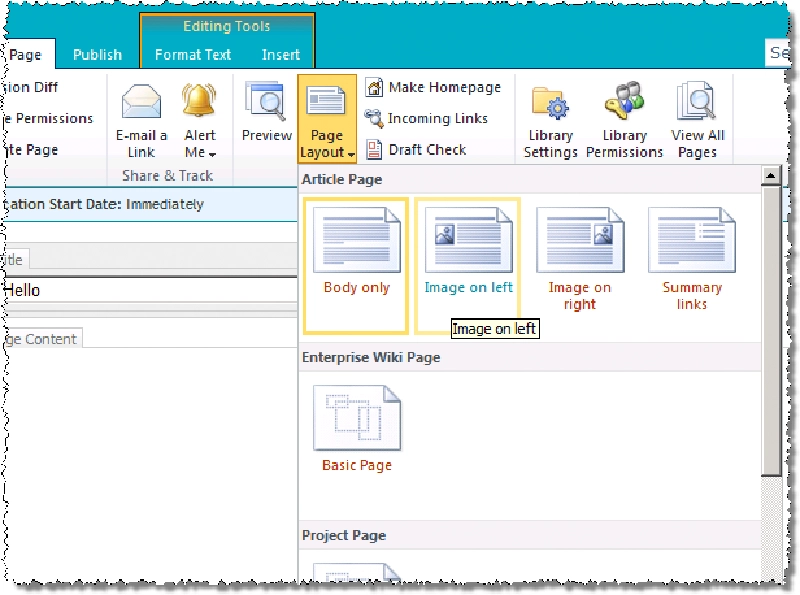Viewport: 800px width, 595px height.
Task: Switch to the Publish tab
Action: coord(97,55)
